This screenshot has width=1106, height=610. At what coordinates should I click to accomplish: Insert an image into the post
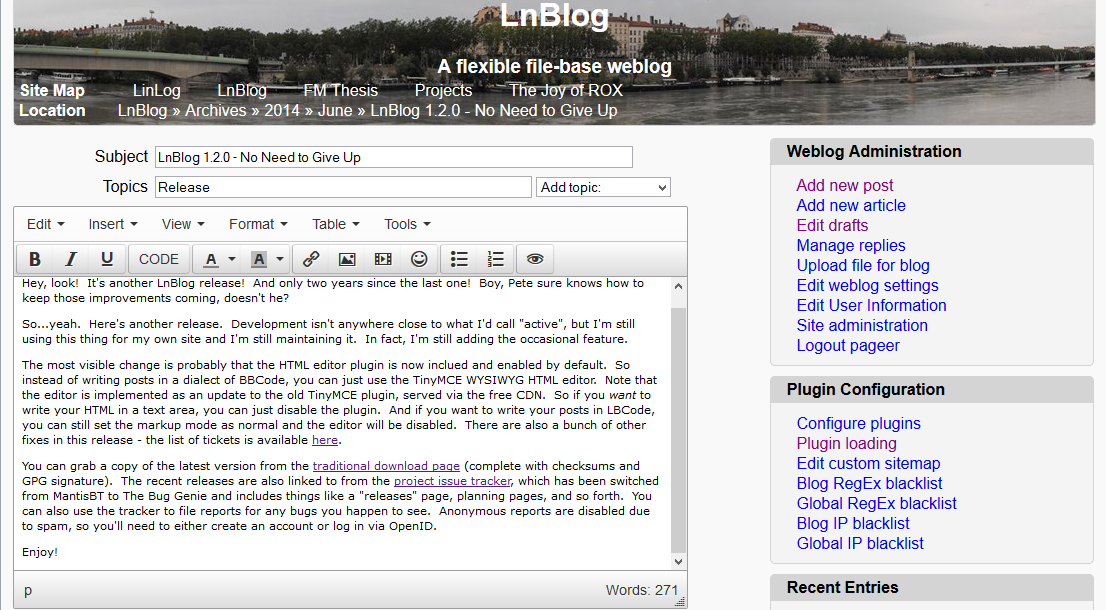pos(347,259)
